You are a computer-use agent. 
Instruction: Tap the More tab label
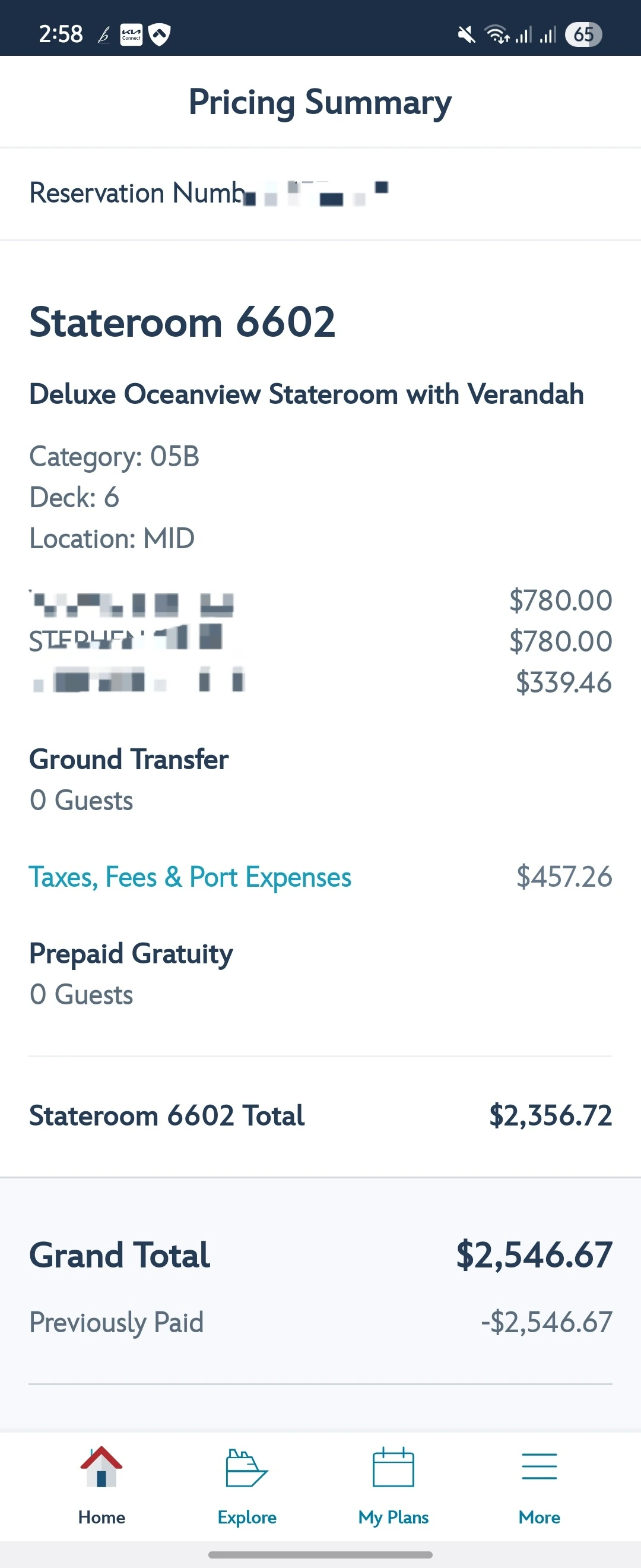(540, 1518)
